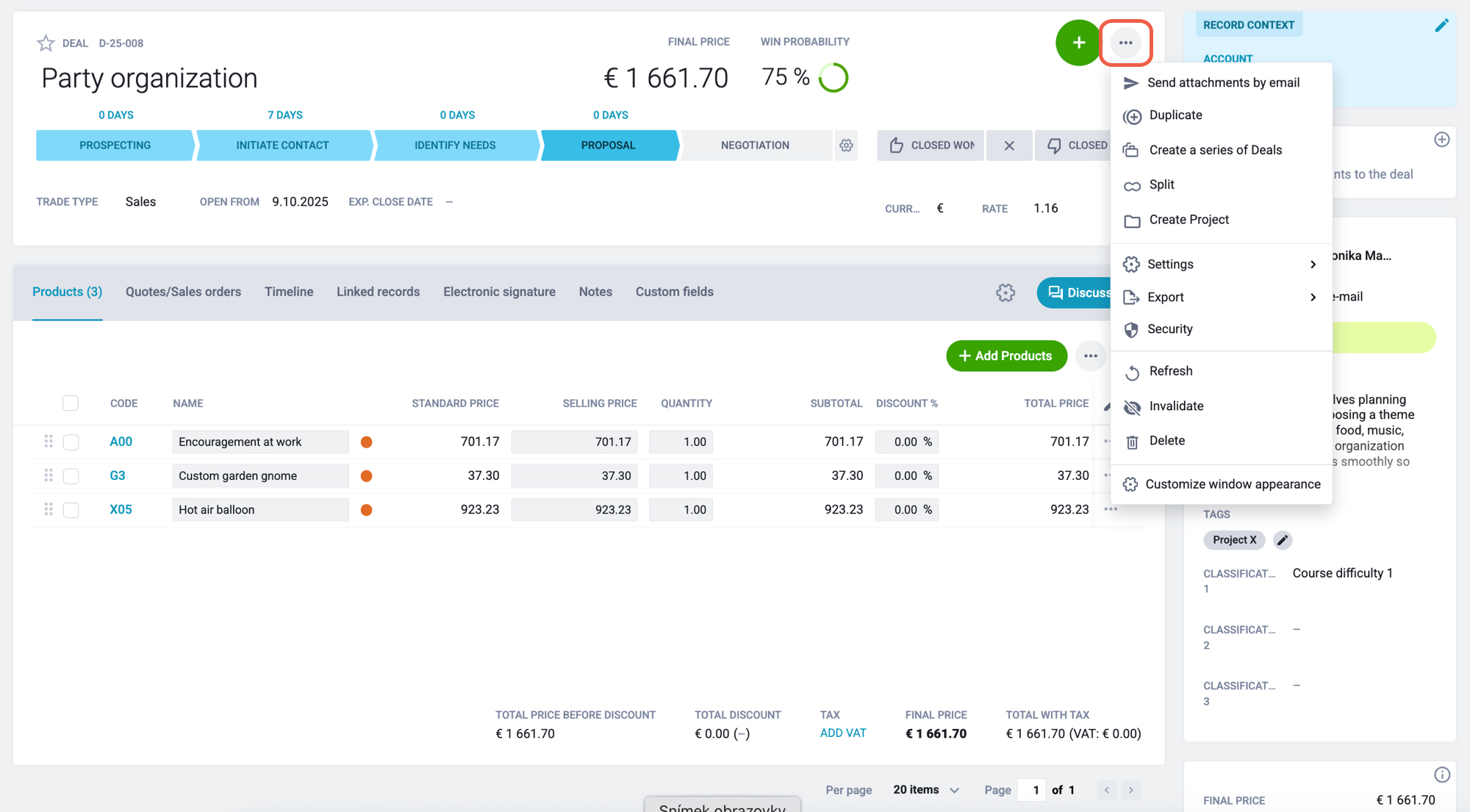Tick the Hot air balloon row checkbox
Screen dimensions: 1470x812
coord(71,510)
